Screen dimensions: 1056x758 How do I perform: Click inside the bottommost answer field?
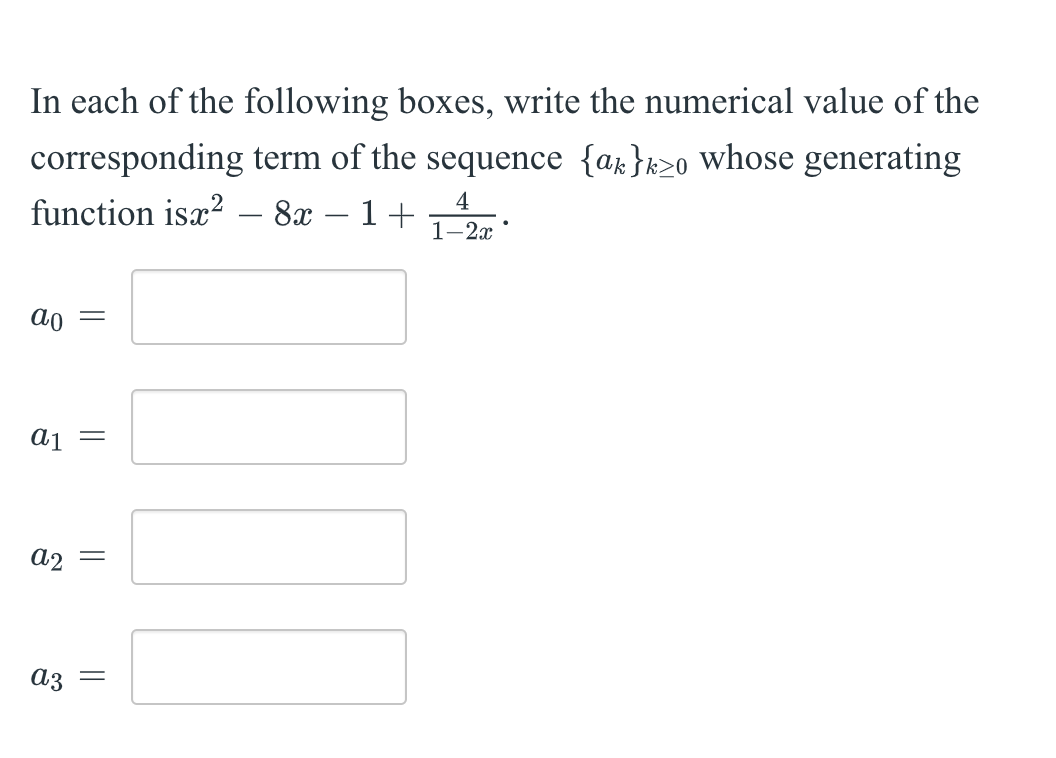tap(267, 667)
